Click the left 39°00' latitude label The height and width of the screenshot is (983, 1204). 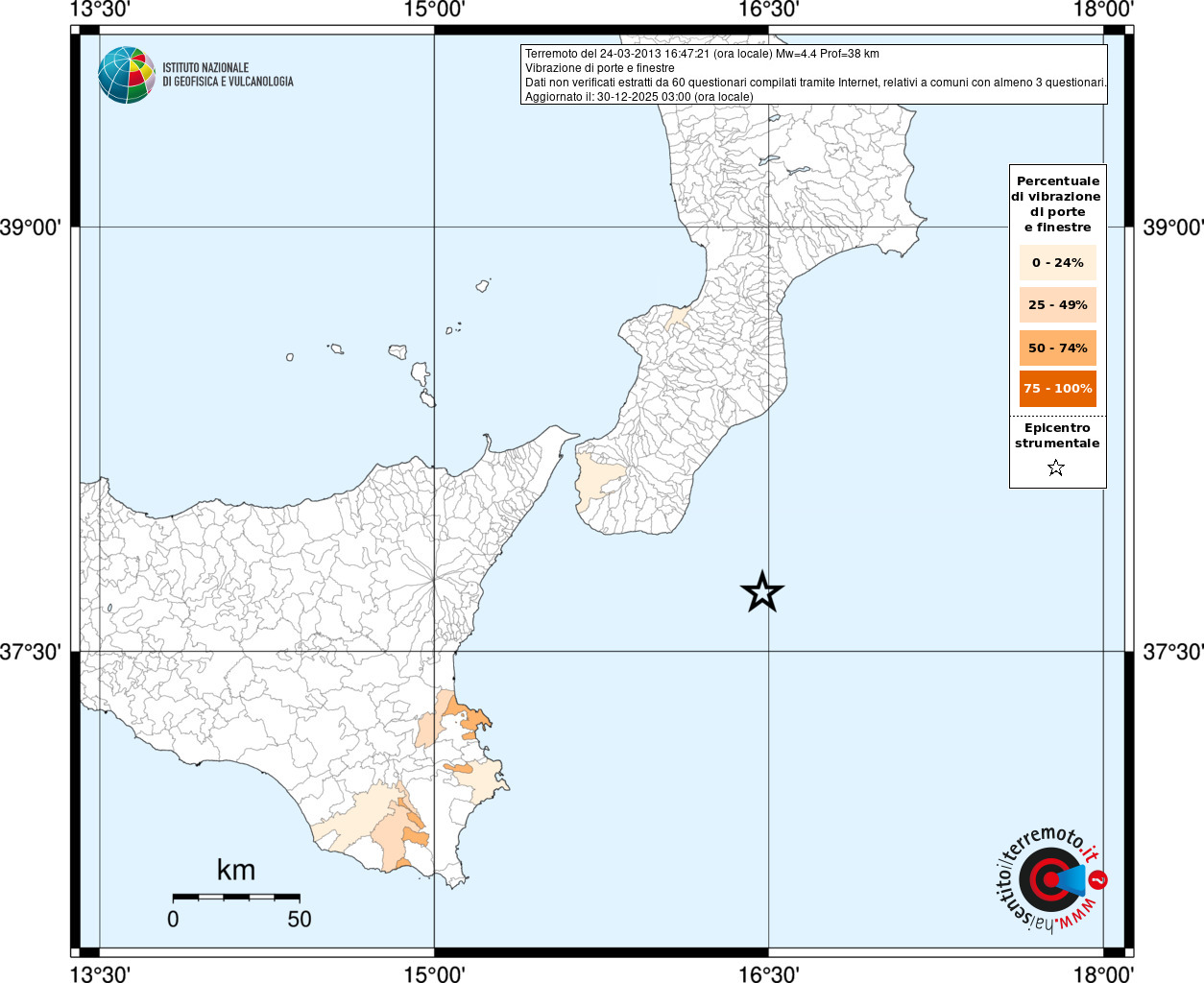click(31, 228)
